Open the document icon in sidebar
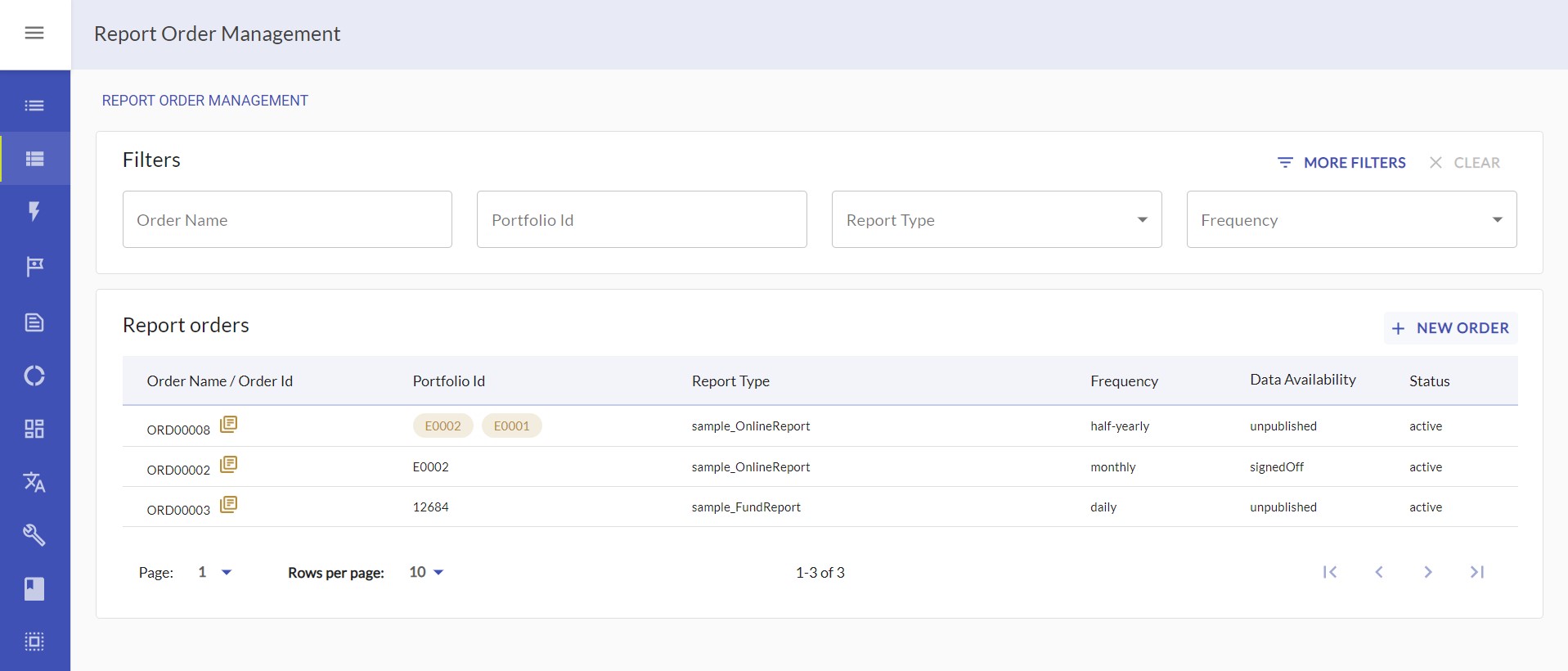This screenshot has width=1568, height=671. tap(34, 322)
